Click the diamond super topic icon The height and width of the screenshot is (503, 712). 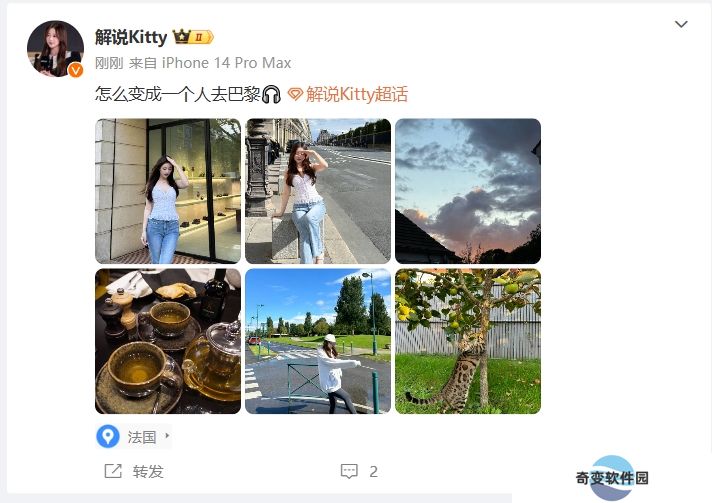[295, 94]
